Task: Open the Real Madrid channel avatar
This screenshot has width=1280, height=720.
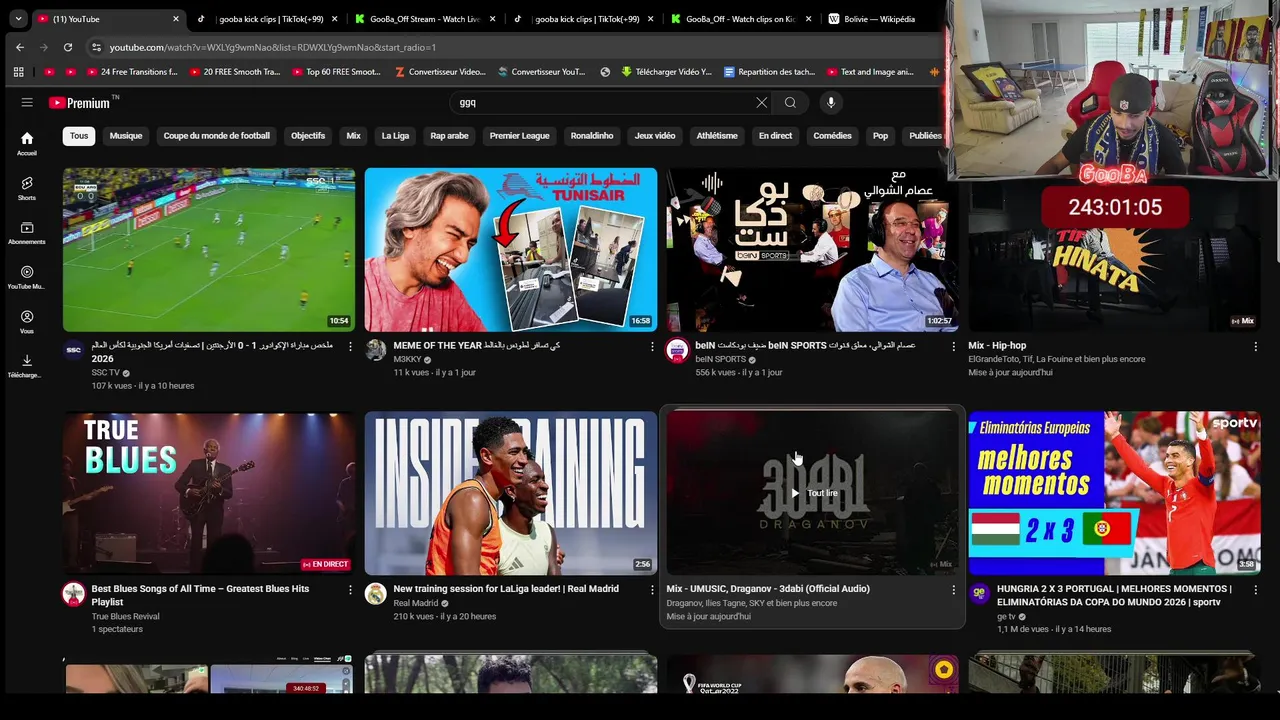Action: (x=375, y=594)
